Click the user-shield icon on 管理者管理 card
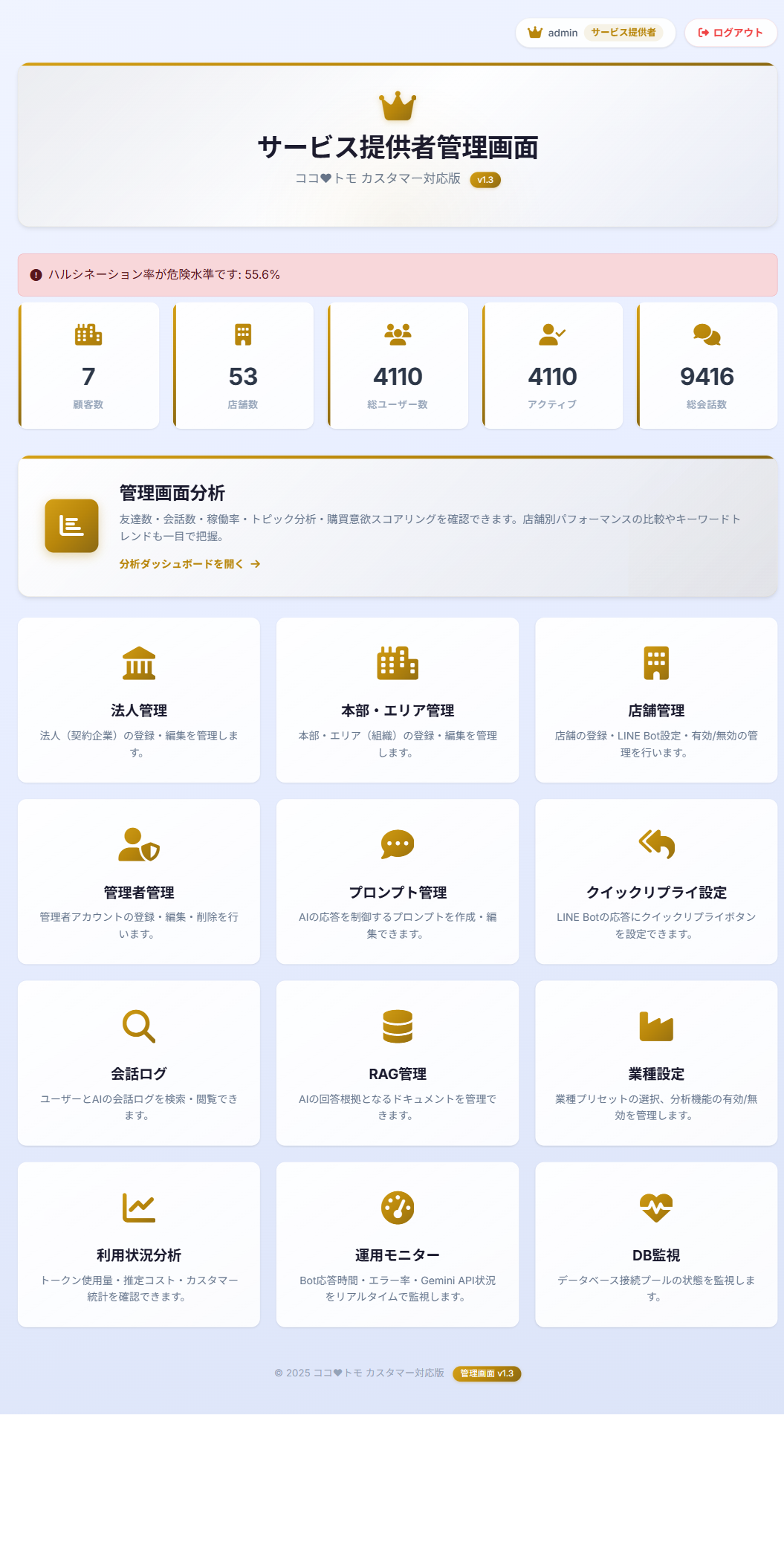Screen dimensions: 784x1554 [139, 844]
